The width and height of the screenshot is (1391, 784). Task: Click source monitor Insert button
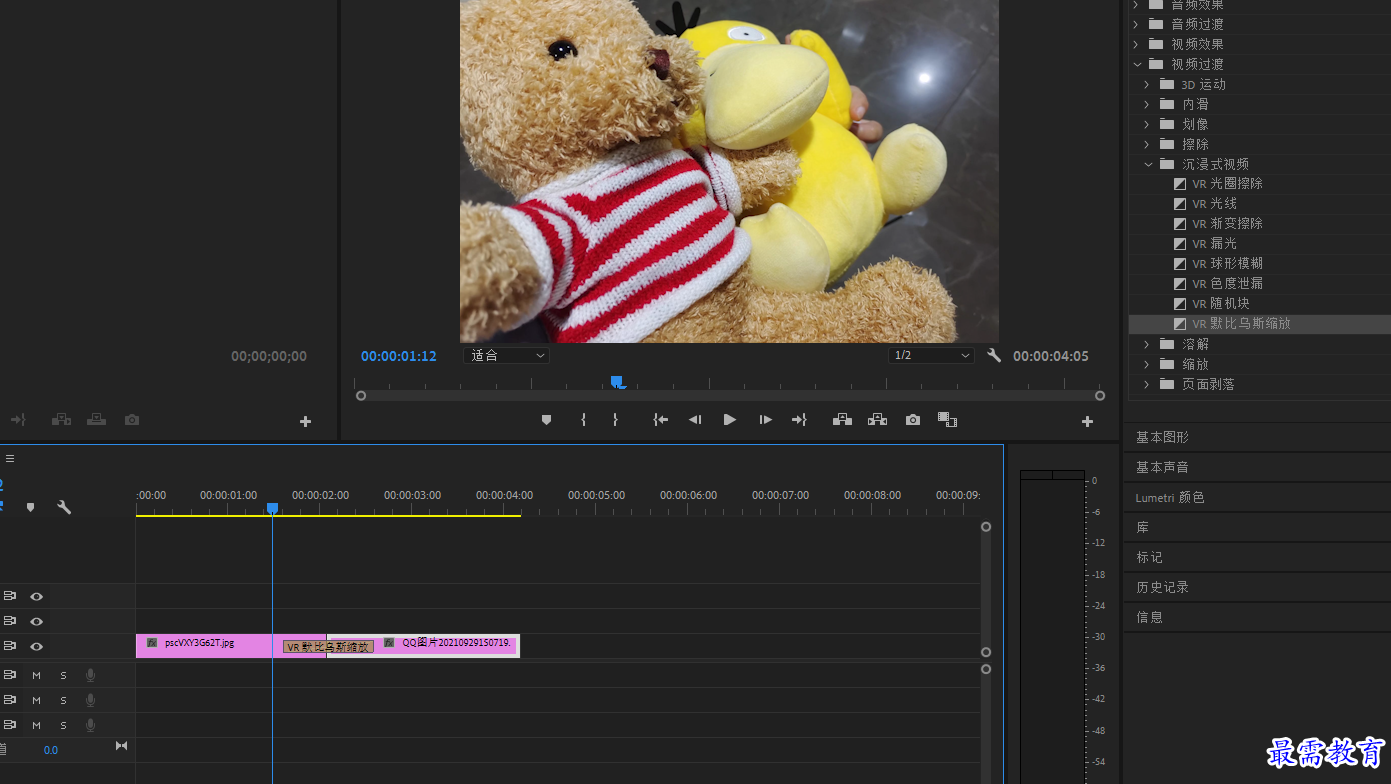pyautogui.click(x=61, y=420)
